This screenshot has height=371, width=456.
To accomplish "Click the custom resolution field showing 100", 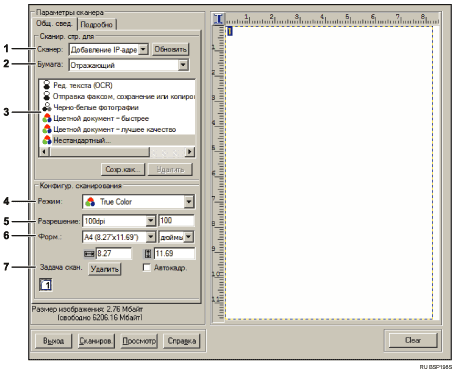I will pos(176,221).
